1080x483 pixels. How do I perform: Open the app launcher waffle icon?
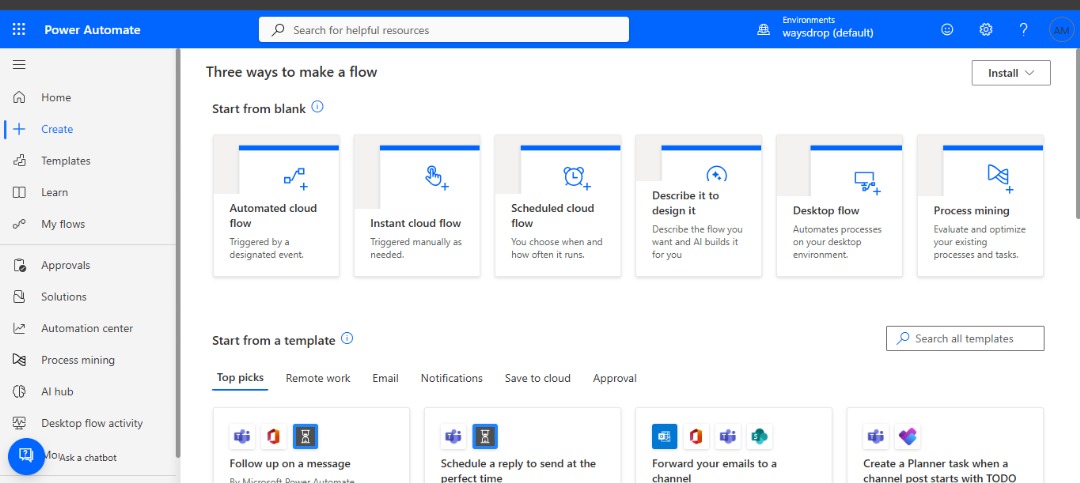(x=19, y=30)
